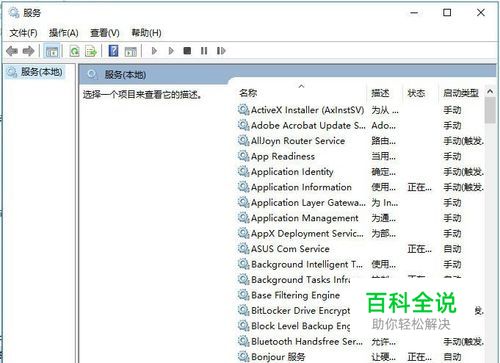500x363 pixels.
Task: Click the gear icon beside Background Intelligent T...
Action: pos(243,264)
